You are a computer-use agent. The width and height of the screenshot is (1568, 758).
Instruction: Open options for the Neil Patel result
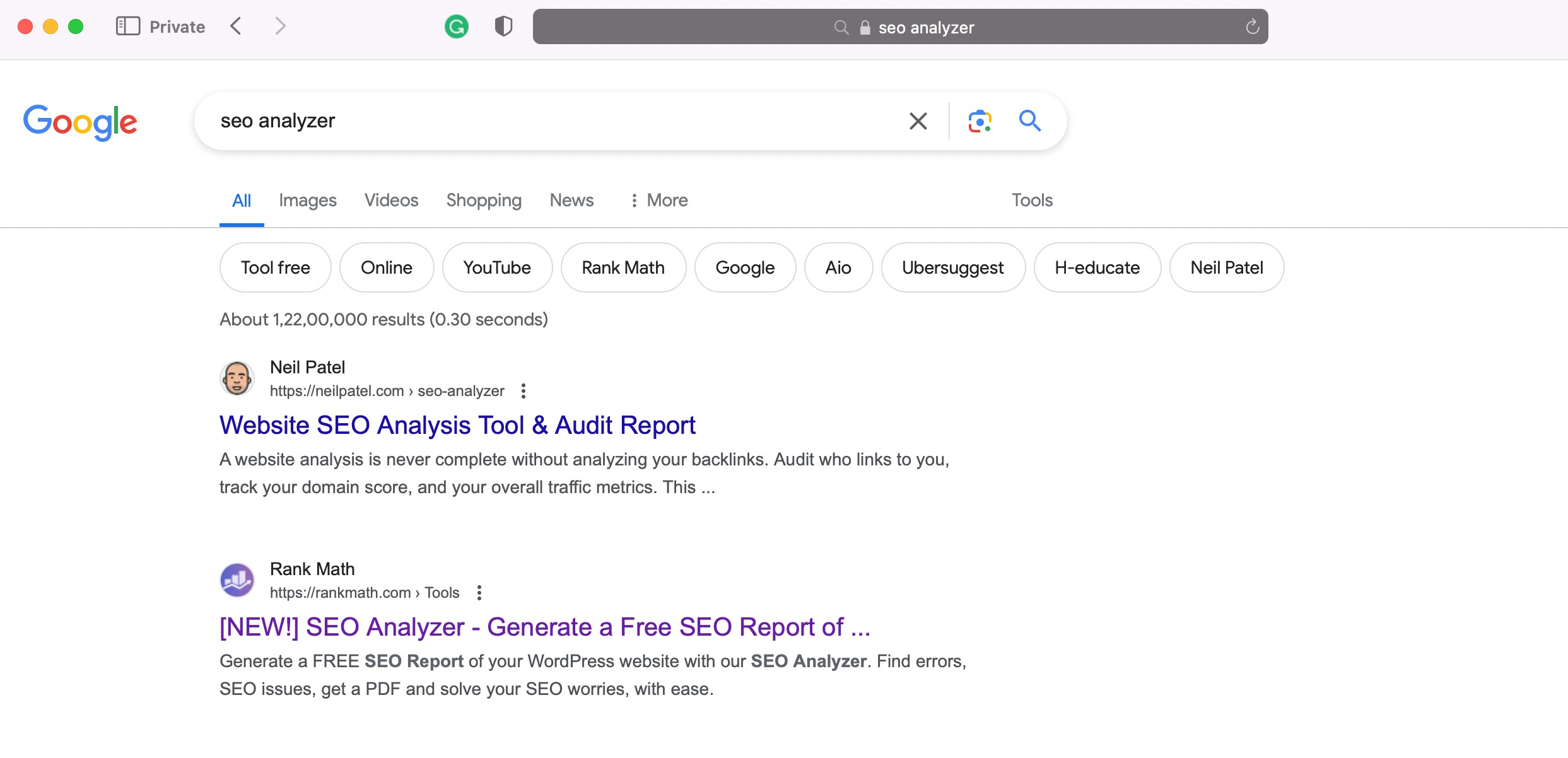[x=524, y=391]
